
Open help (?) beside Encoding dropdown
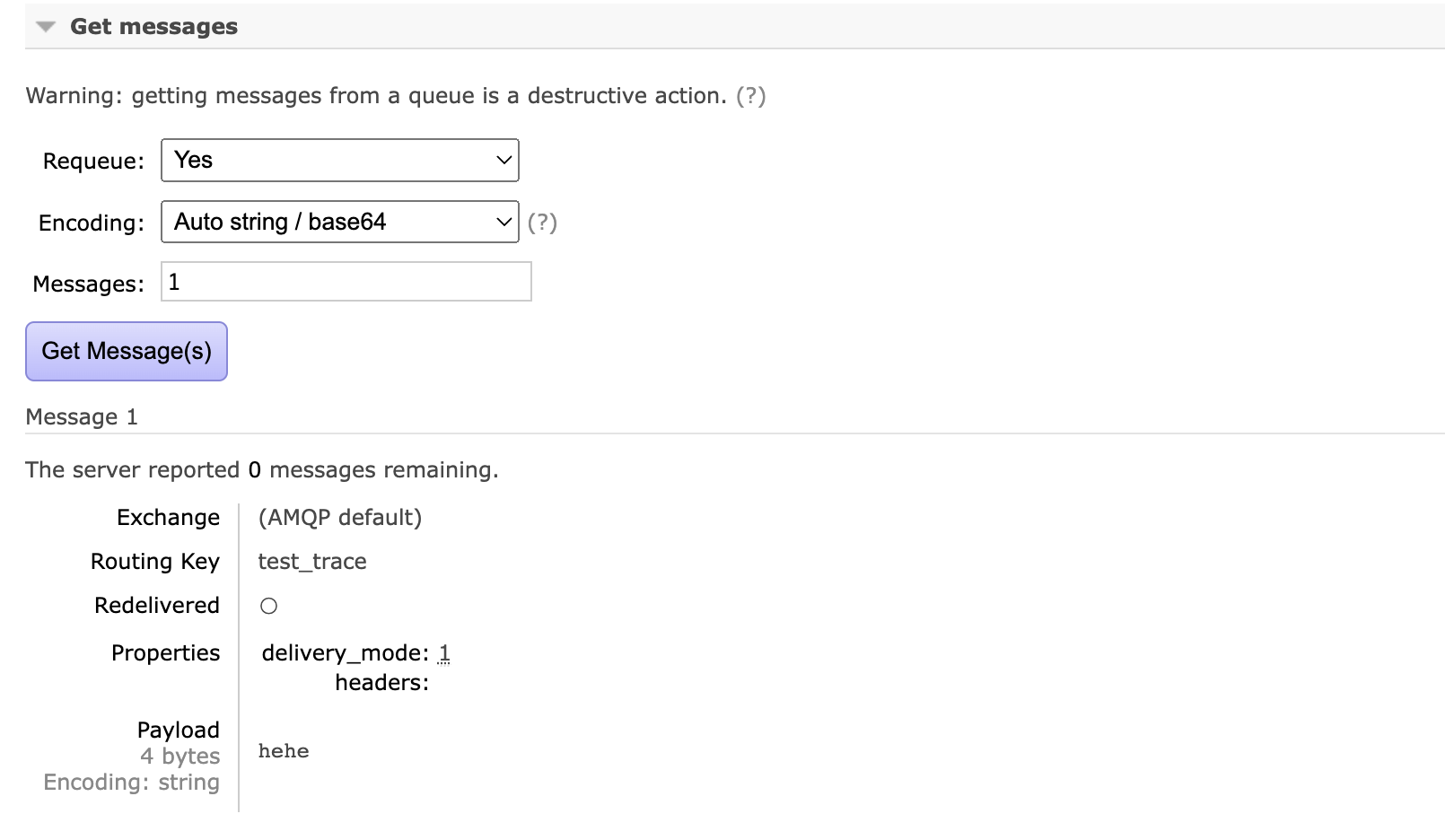542,223
